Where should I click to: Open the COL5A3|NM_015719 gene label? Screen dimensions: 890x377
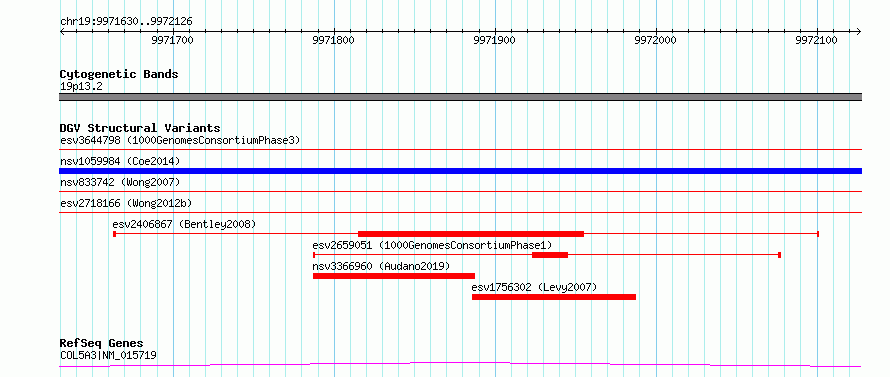[x=108, y=355]
